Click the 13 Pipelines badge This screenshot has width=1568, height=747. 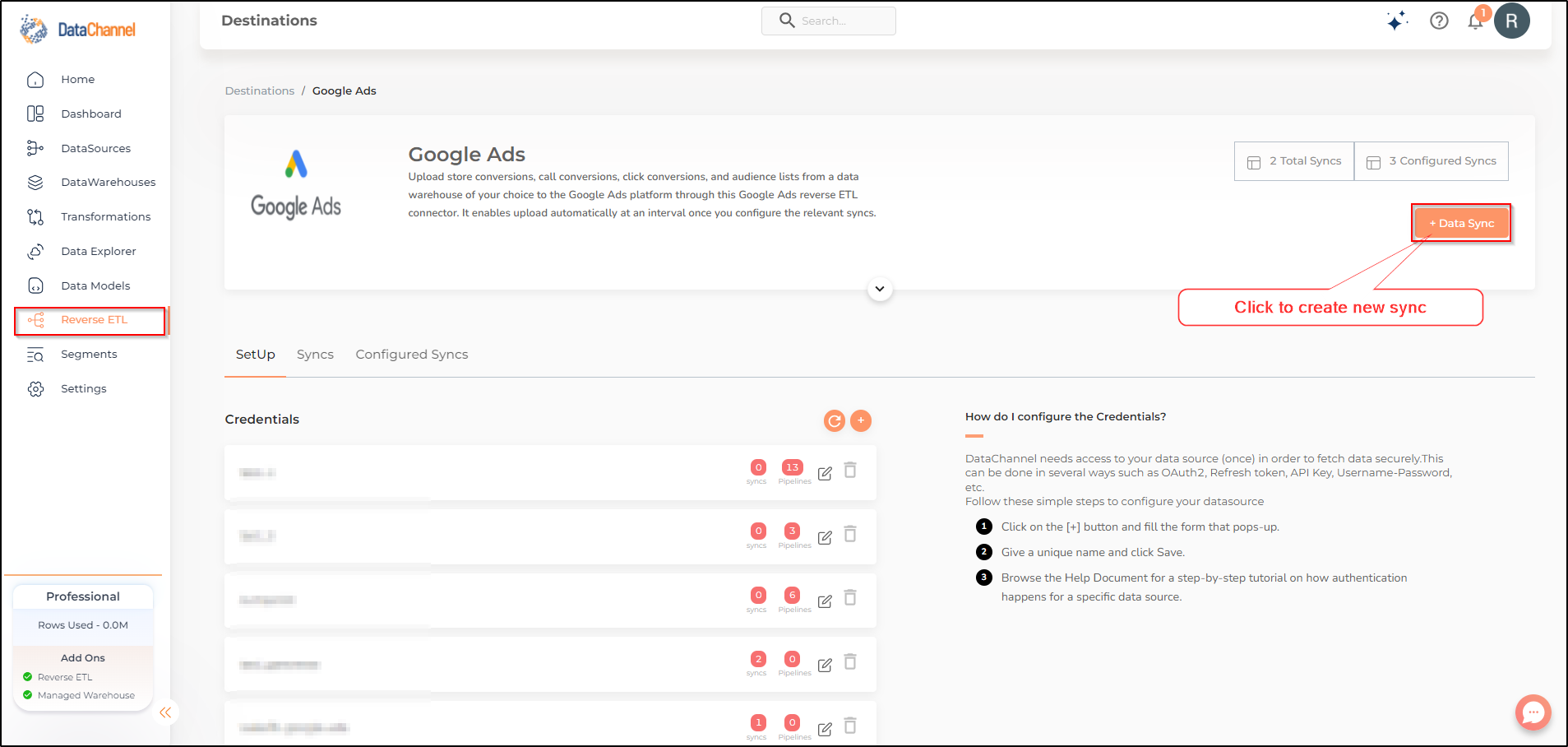pos(793,467)
